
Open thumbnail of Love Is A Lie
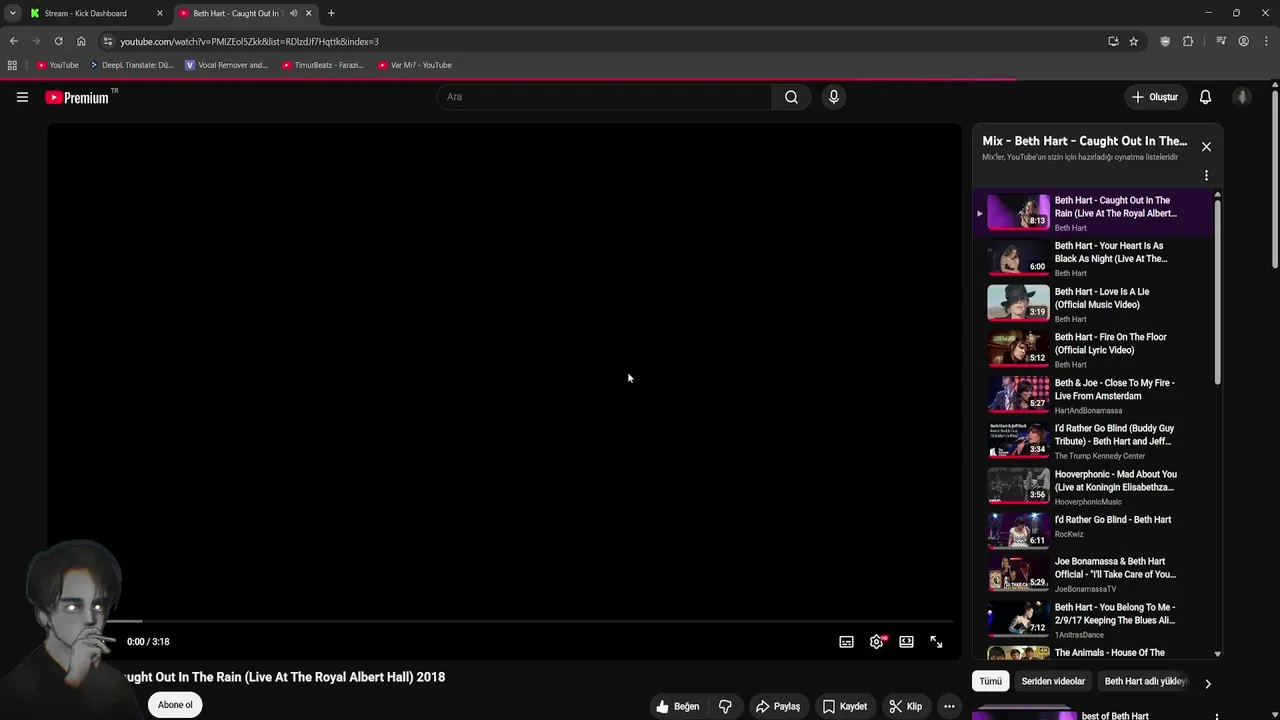1018,303
